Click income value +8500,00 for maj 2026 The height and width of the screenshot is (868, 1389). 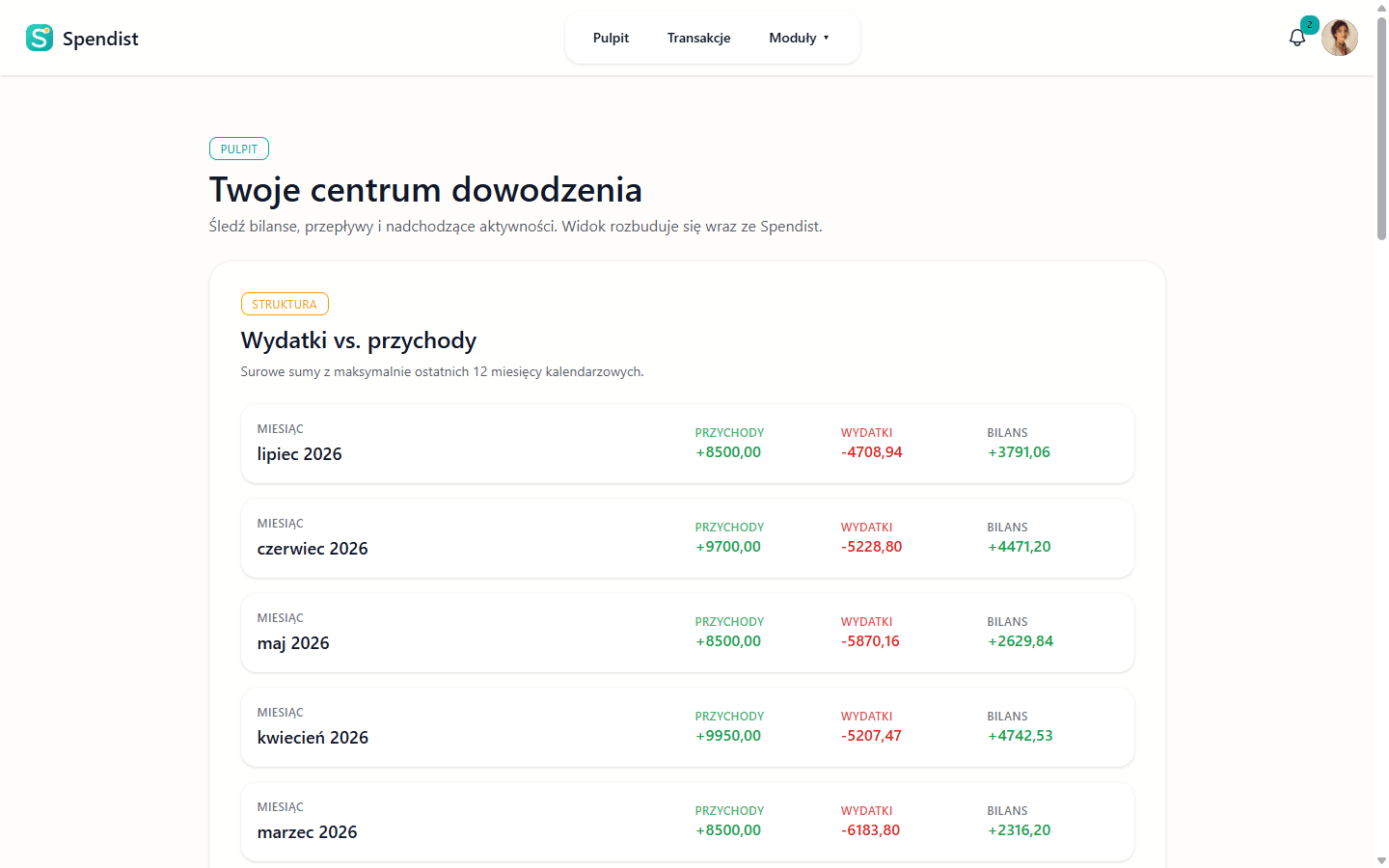pos(728,641)
